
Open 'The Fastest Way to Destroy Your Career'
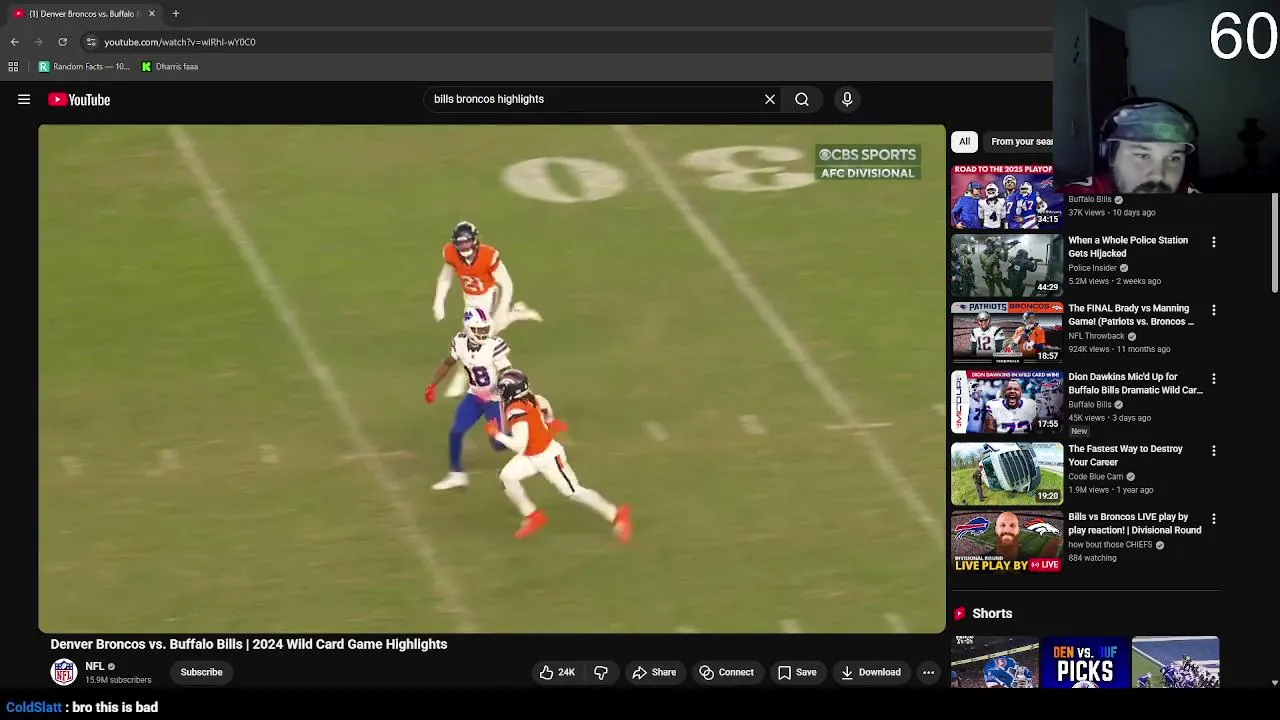click(1125, 456)
